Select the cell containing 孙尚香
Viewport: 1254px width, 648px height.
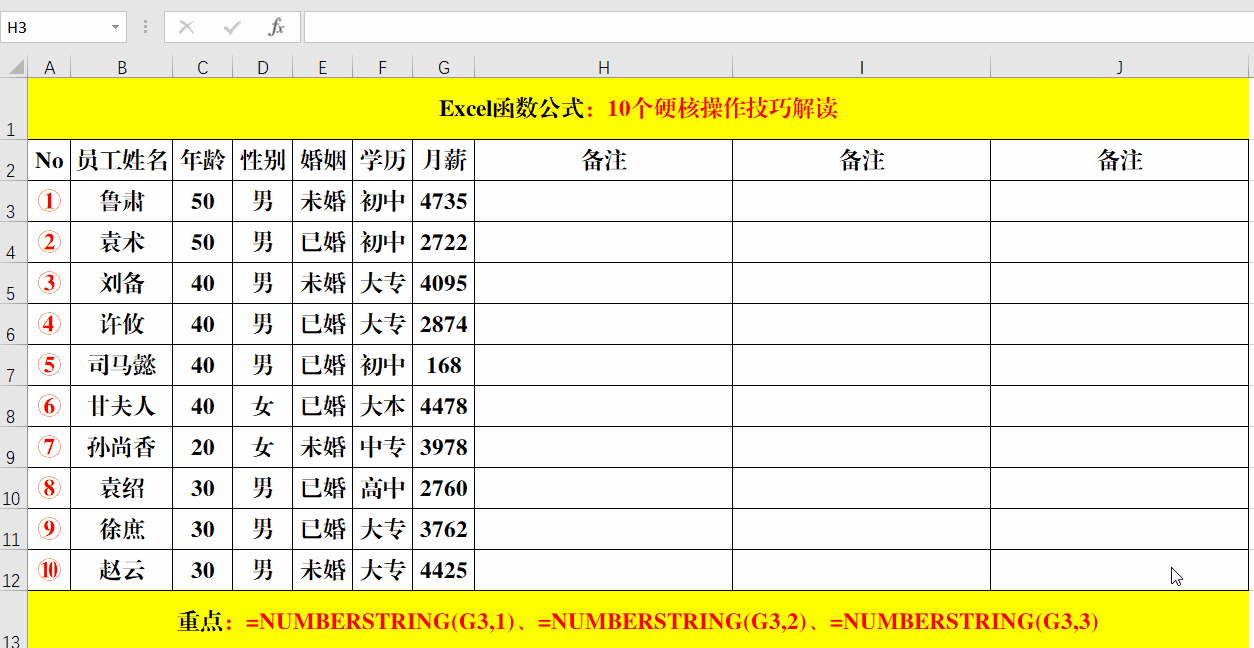point(121,447)
